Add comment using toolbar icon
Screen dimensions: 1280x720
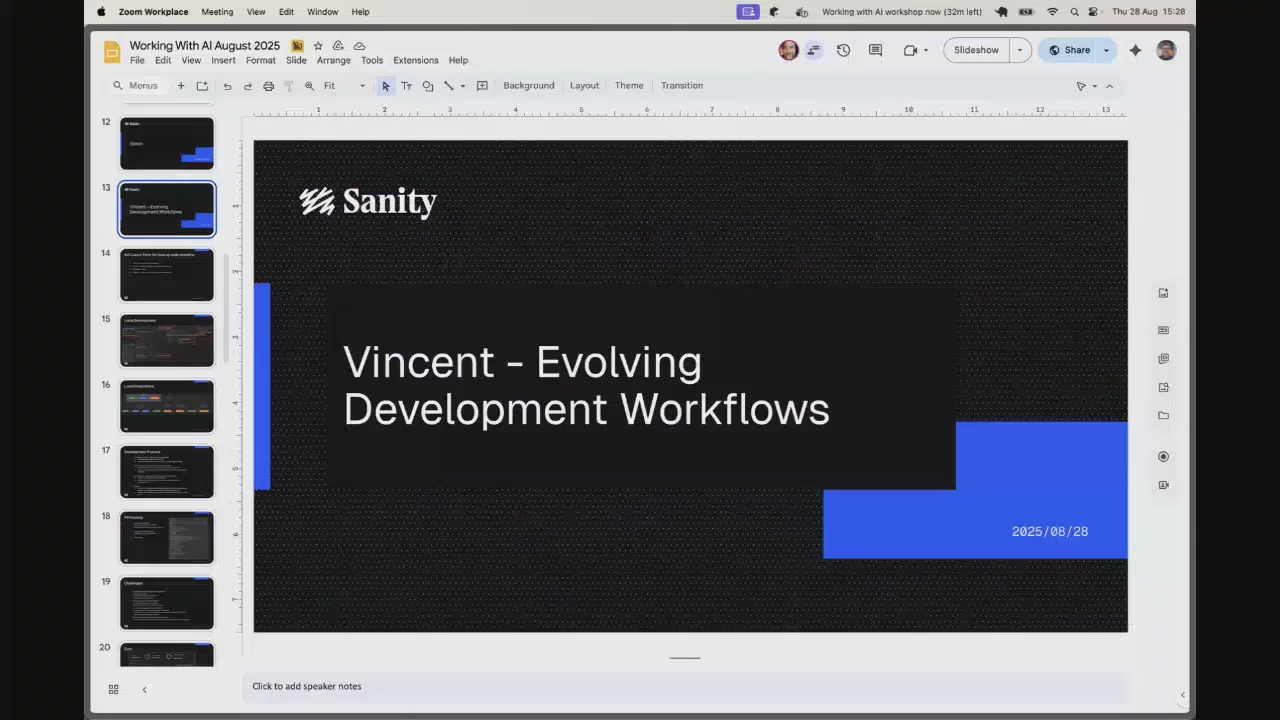(482, 86)
